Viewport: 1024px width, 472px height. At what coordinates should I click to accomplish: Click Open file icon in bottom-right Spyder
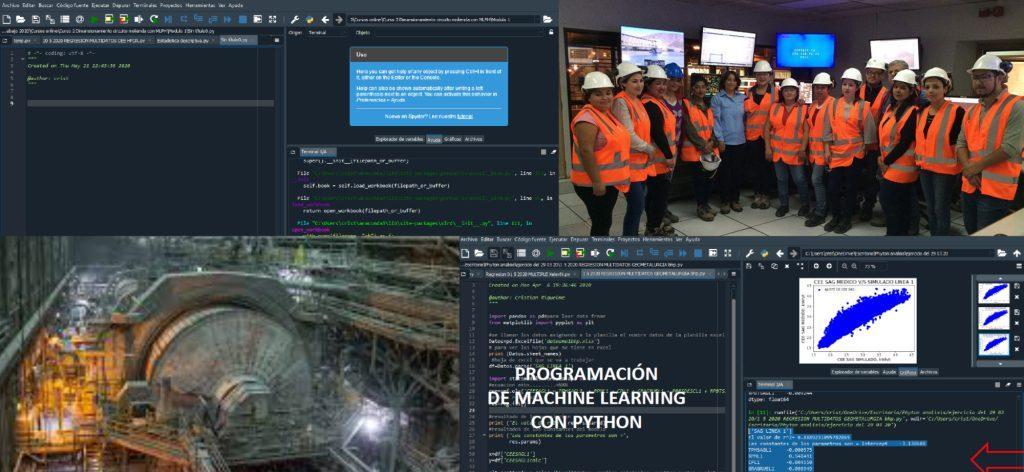click(x=479, y=253)
